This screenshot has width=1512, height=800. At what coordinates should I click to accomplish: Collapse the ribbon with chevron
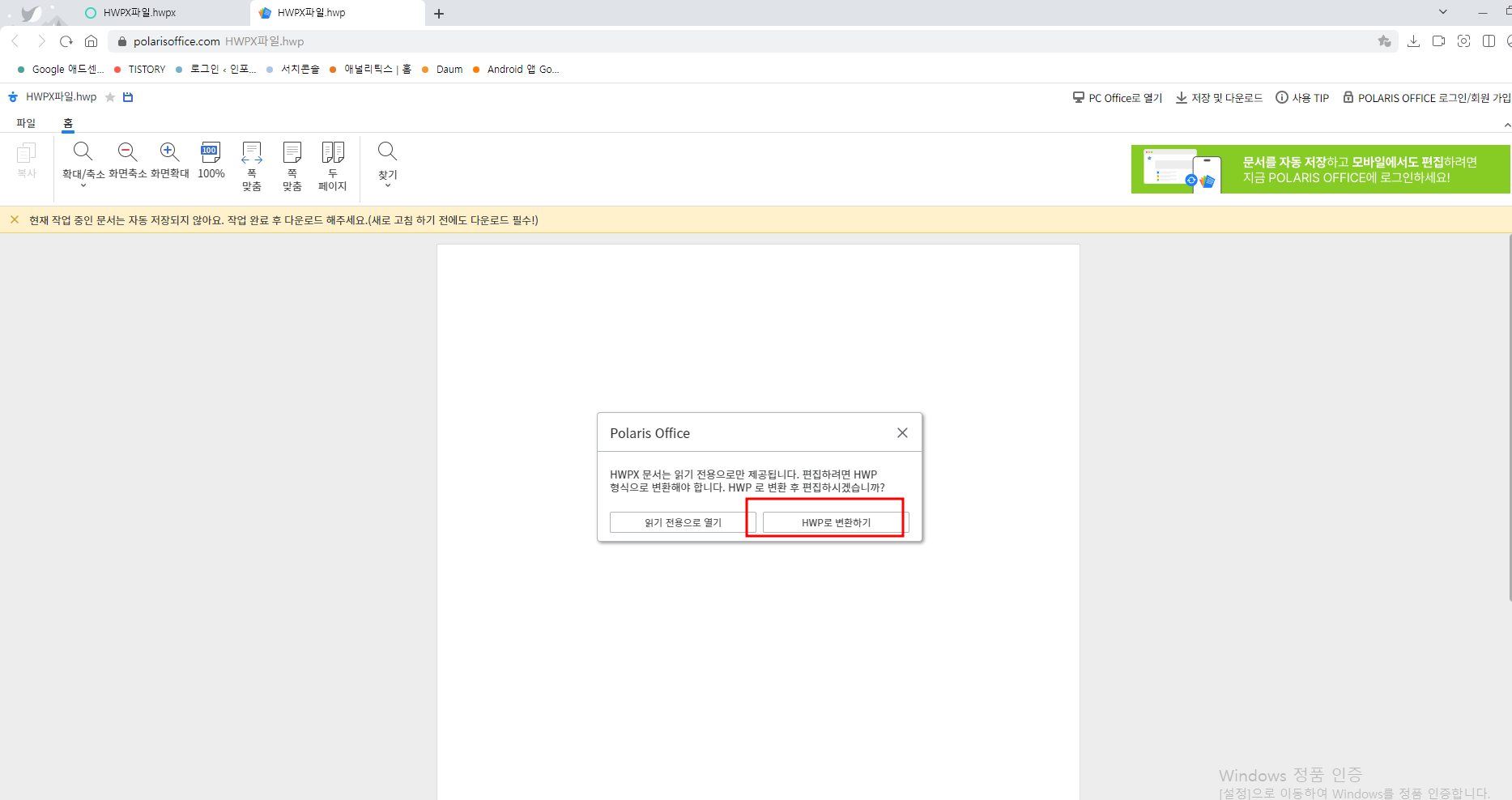coord(1506,125)
